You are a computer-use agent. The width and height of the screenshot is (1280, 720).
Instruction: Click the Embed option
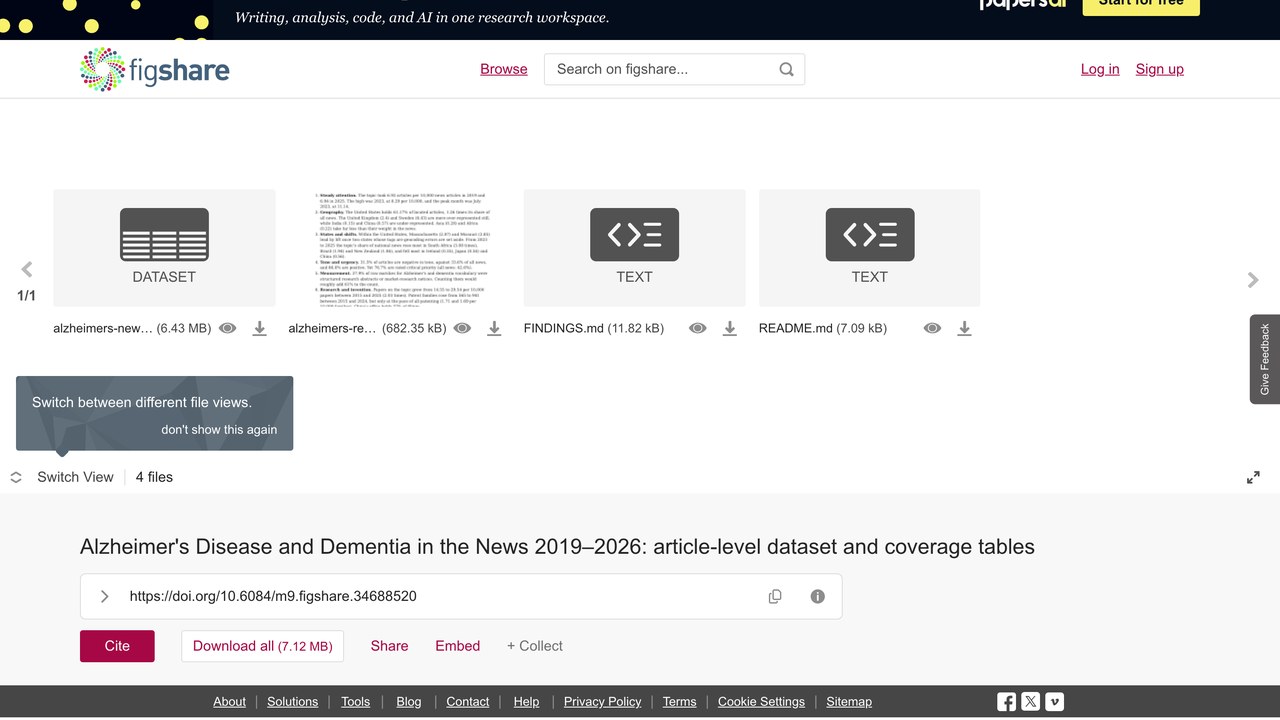pyautogui.click(x=458, y=646)
